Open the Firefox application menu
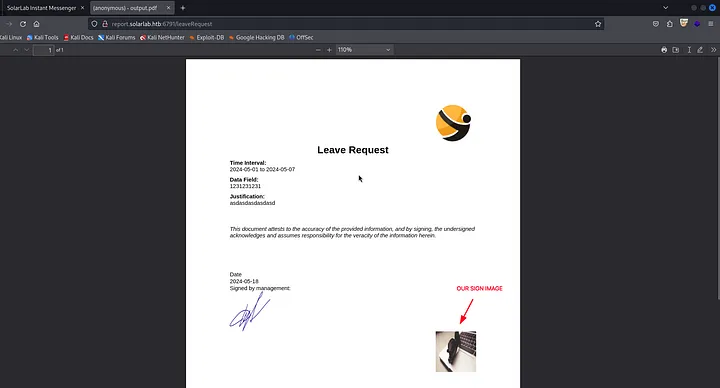 coord(711,24)
